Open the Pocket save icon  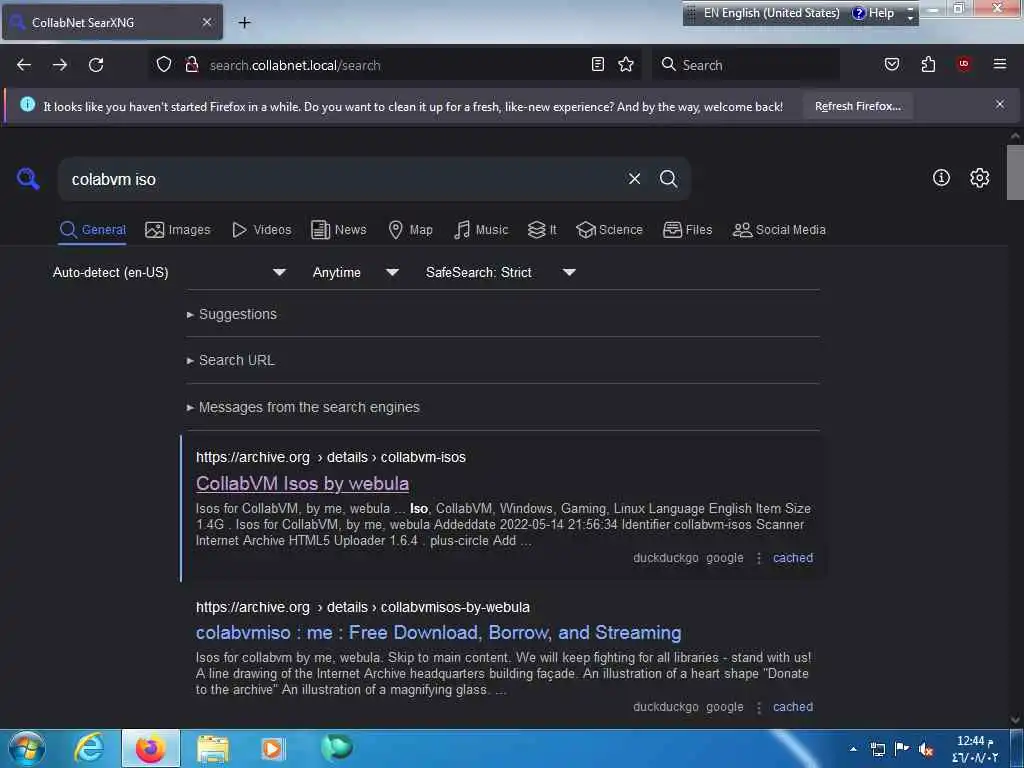(892, 64)
